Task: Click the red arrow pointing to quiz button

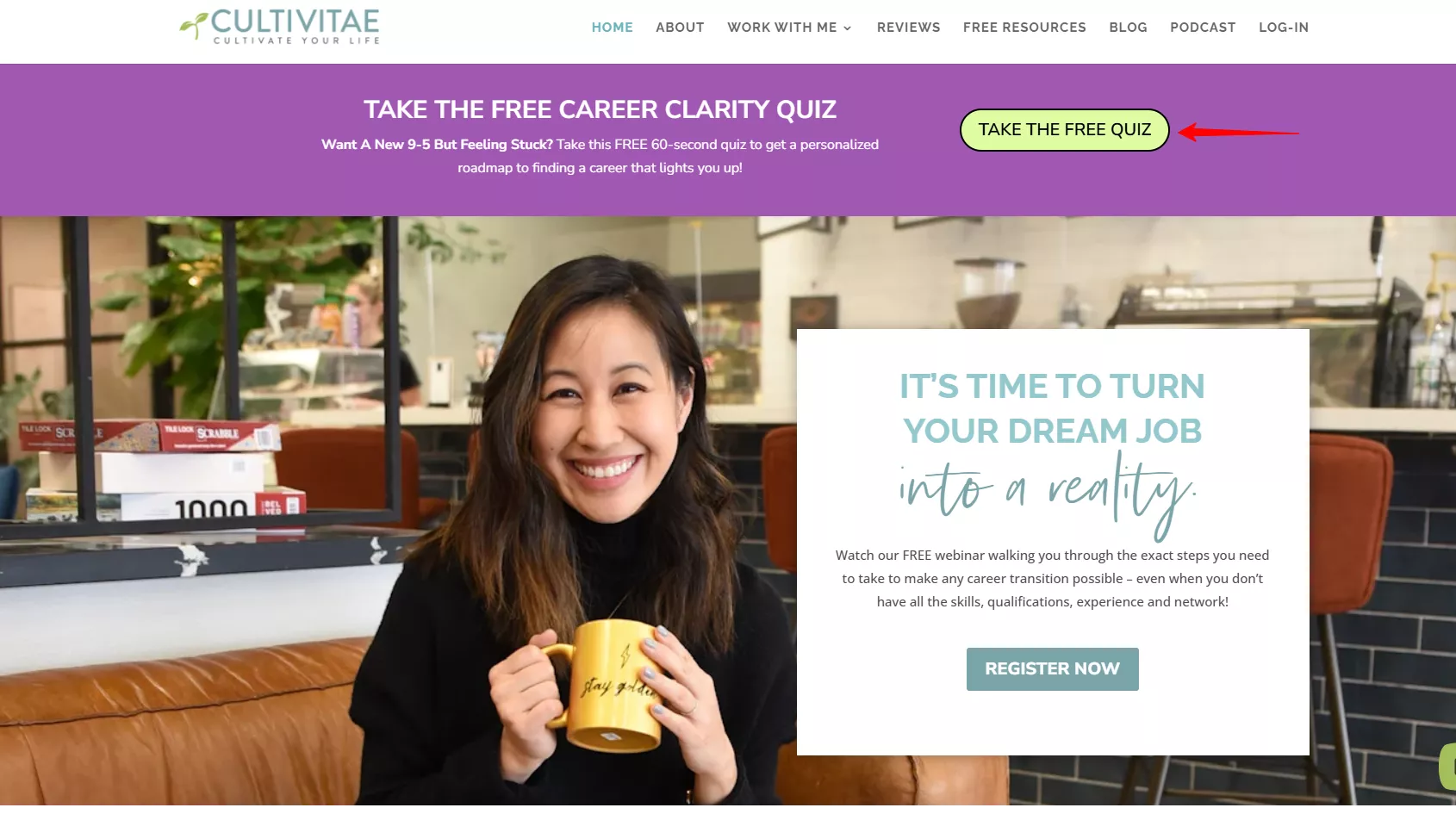Action: tap(1238, 132)
